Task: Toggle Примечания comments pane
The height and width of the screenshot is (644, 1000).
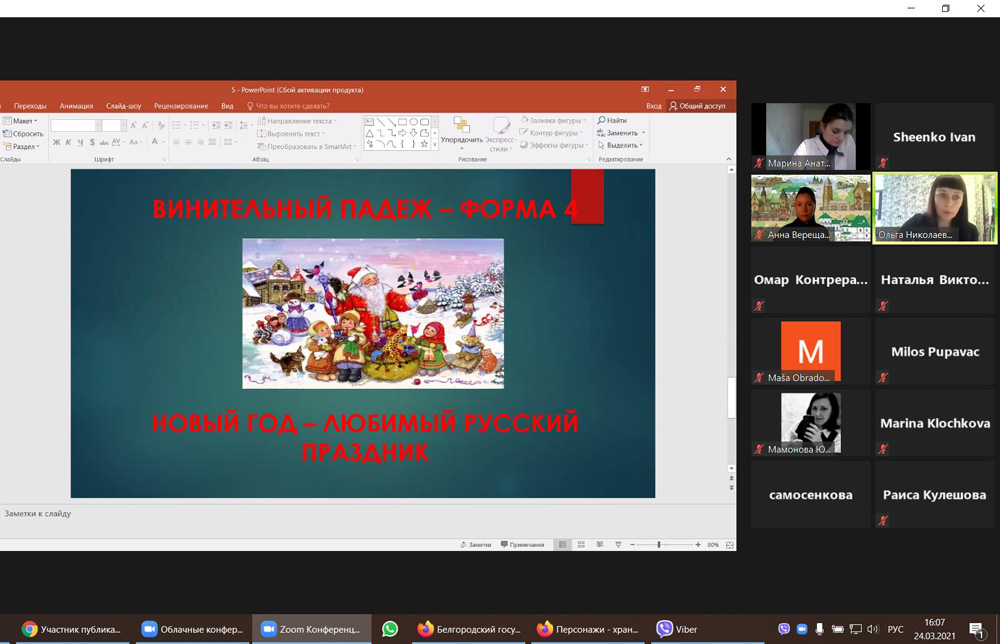Action: pos(523,545)
